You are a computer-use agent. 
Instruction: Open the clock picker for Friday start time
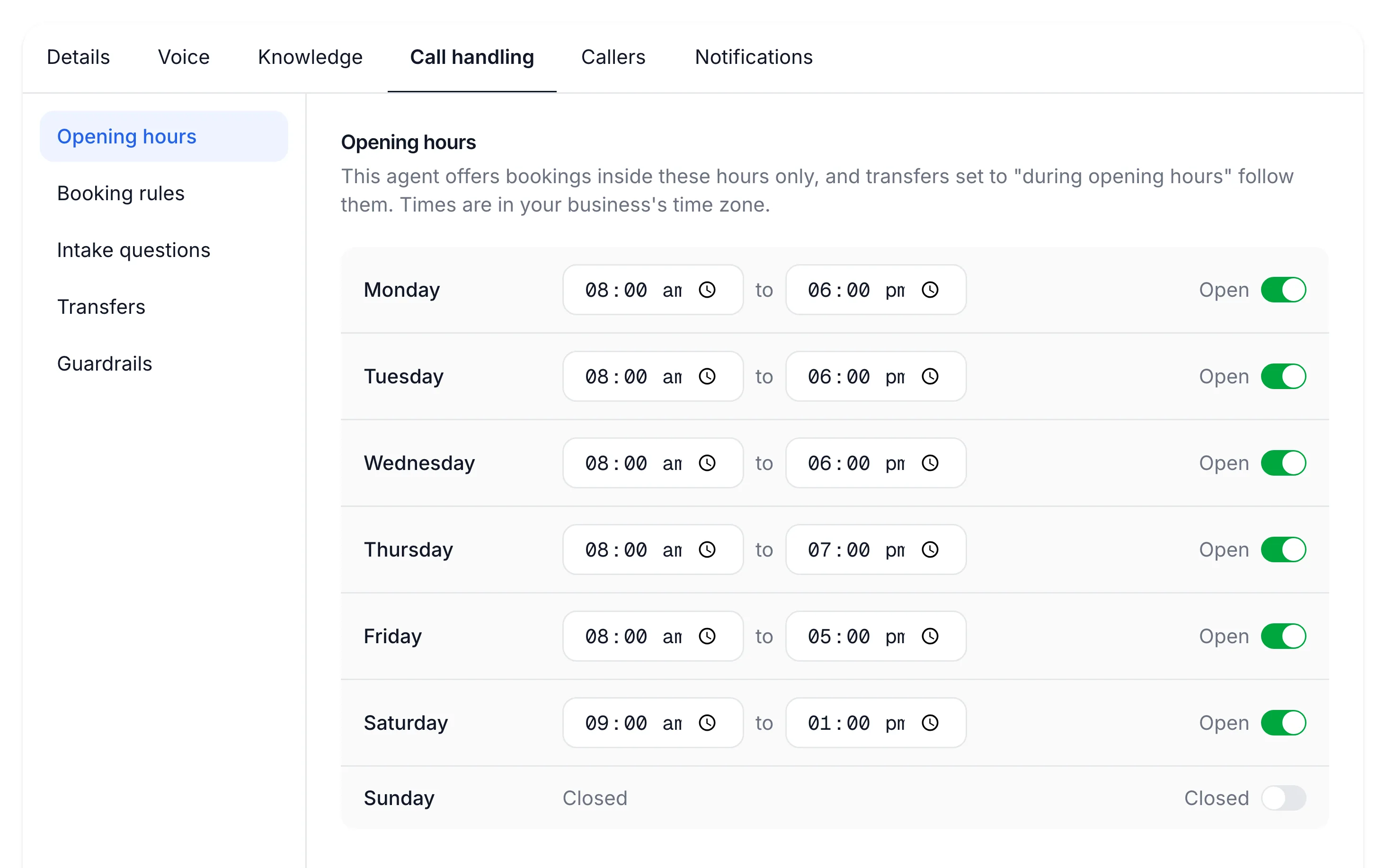point(707,636)
